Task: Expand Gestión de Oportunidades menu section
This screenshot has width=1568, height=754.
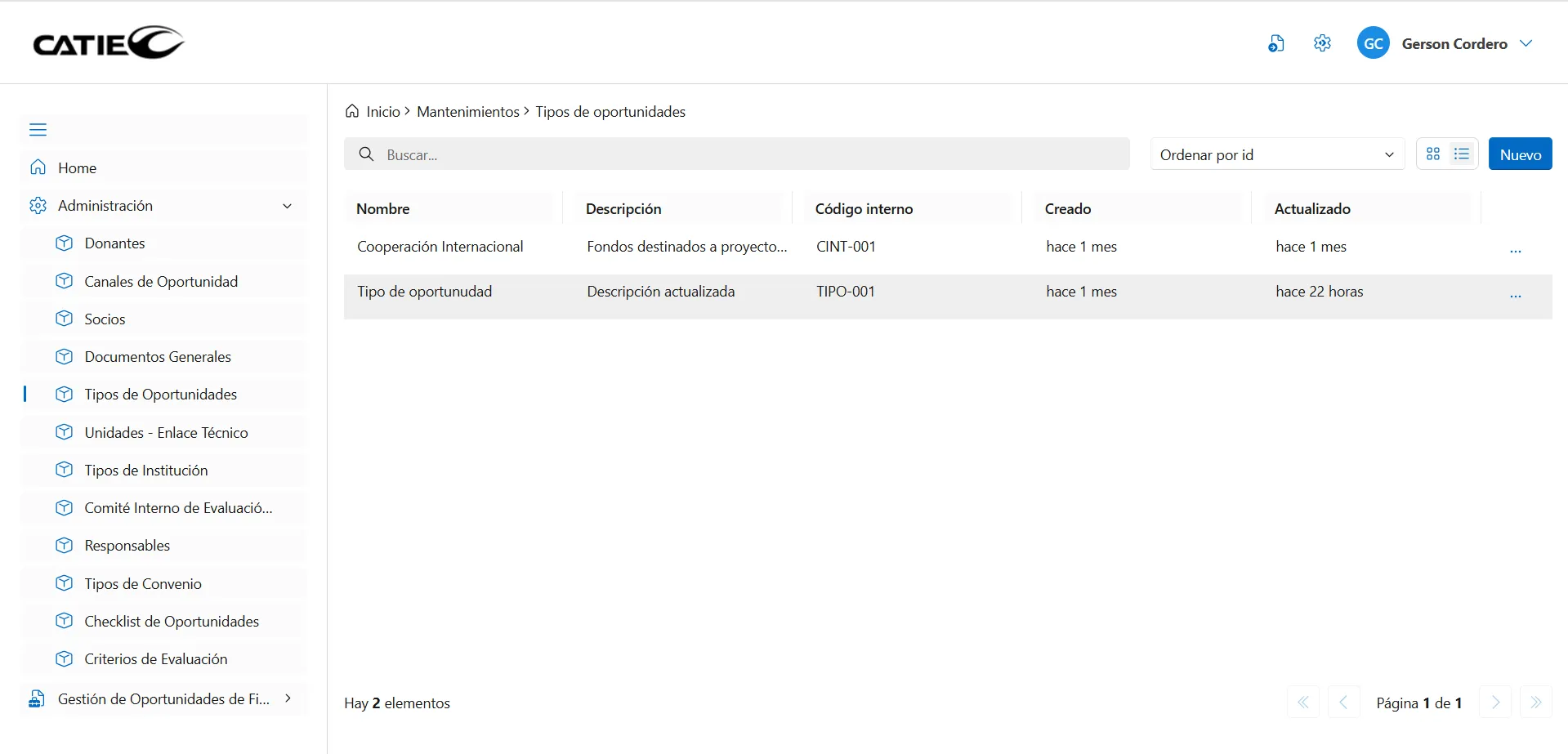Action: click(x=288, y=698)
